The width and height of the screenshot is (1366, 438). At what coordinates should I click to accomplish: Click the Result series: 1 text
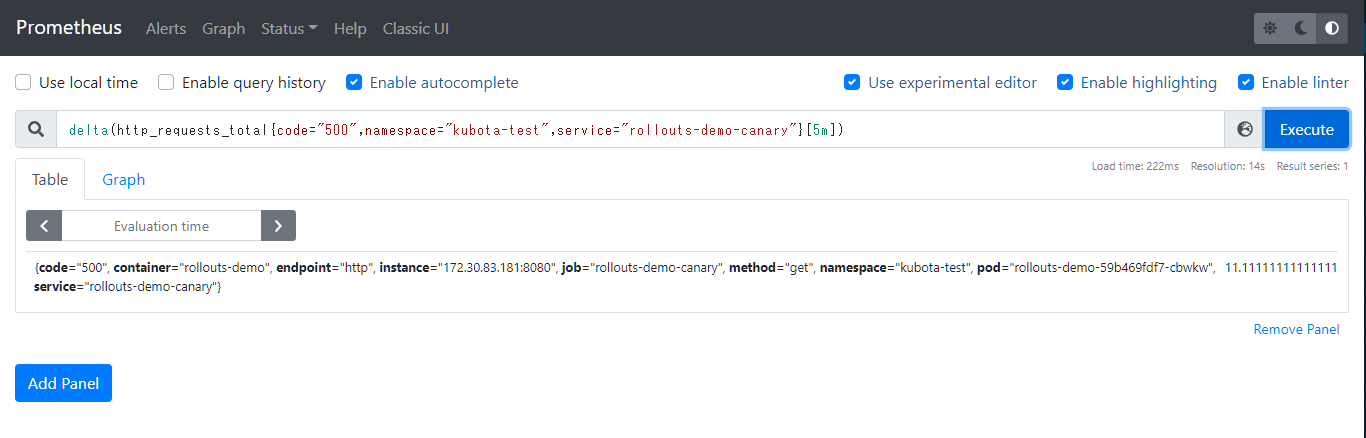(x=1312, y=166)
